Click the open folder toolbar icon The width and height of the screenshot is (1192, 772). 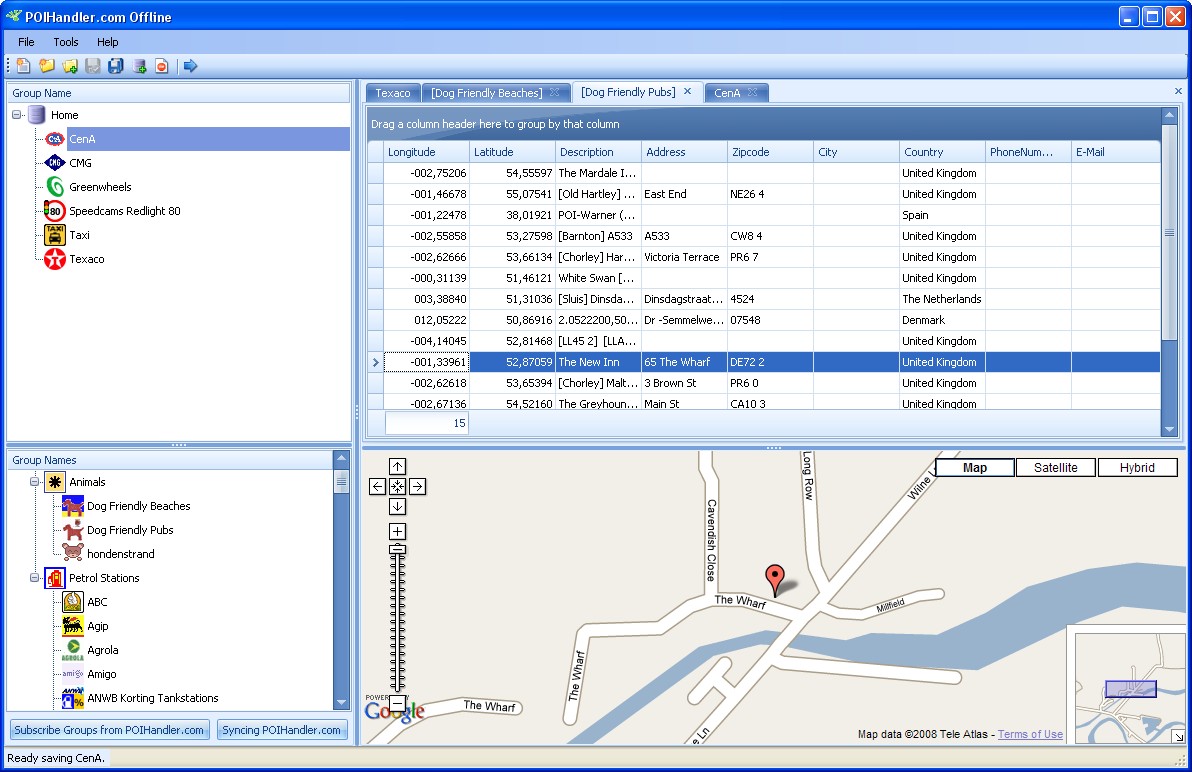pyautogui.click(x=47, y=66)
